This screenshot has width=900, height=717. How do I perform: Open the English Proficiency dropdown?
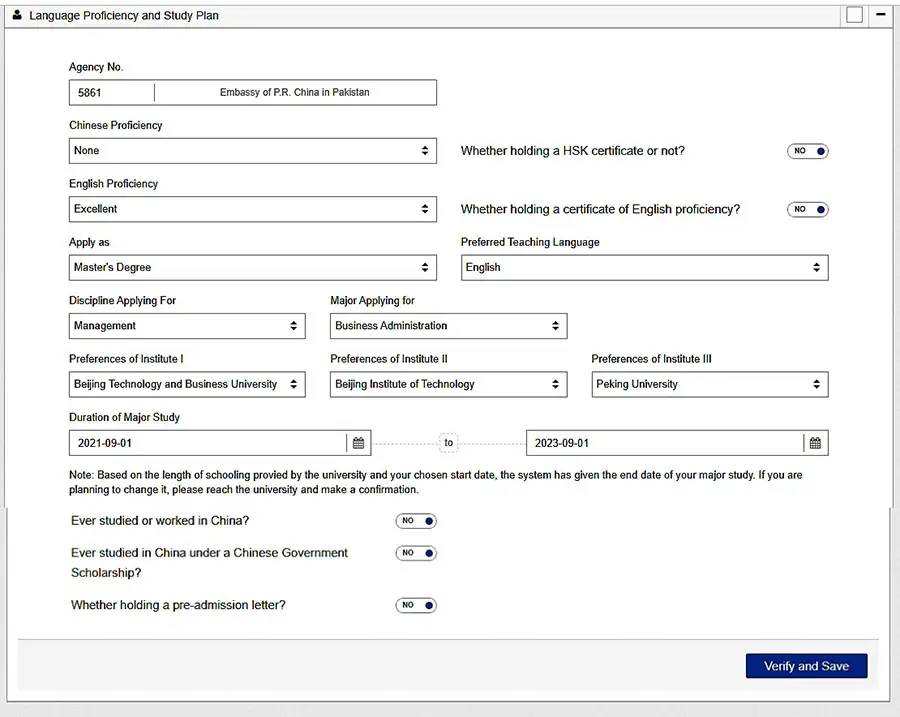(252, 209)
